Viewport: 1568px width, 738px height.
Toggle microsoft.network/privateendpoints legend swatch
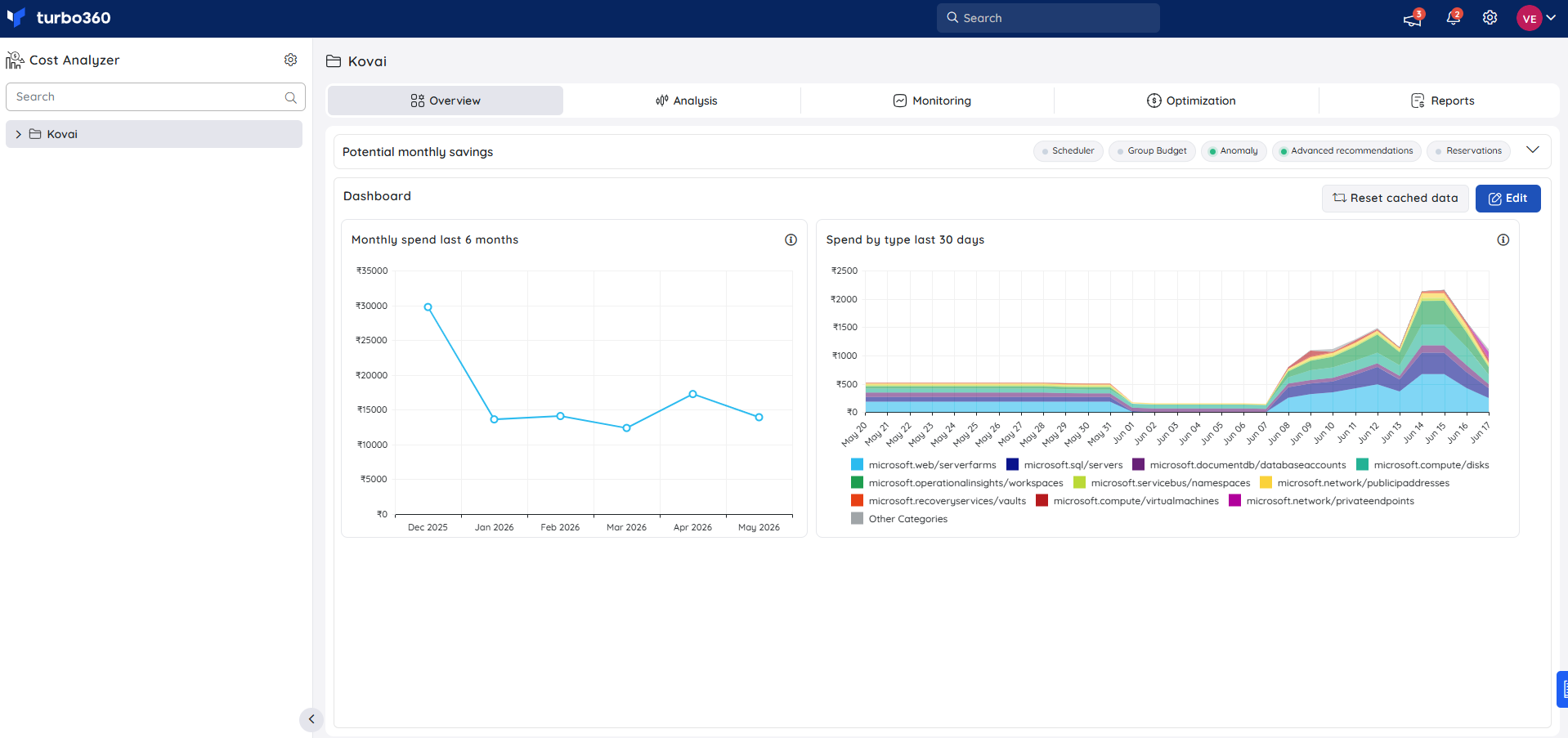click(x=1234, y=501)
